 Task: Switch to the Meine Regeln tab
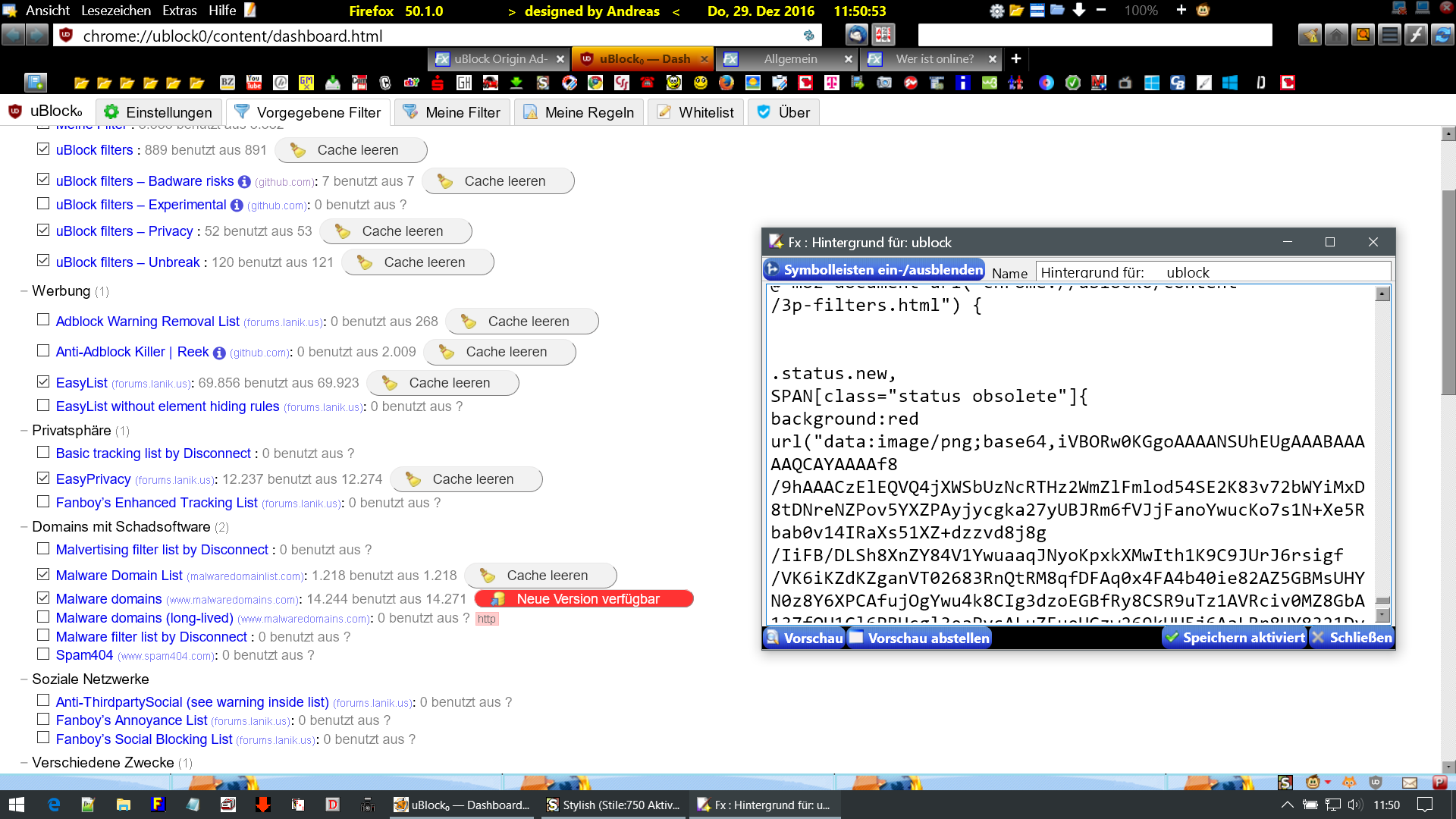coord(579,112)
